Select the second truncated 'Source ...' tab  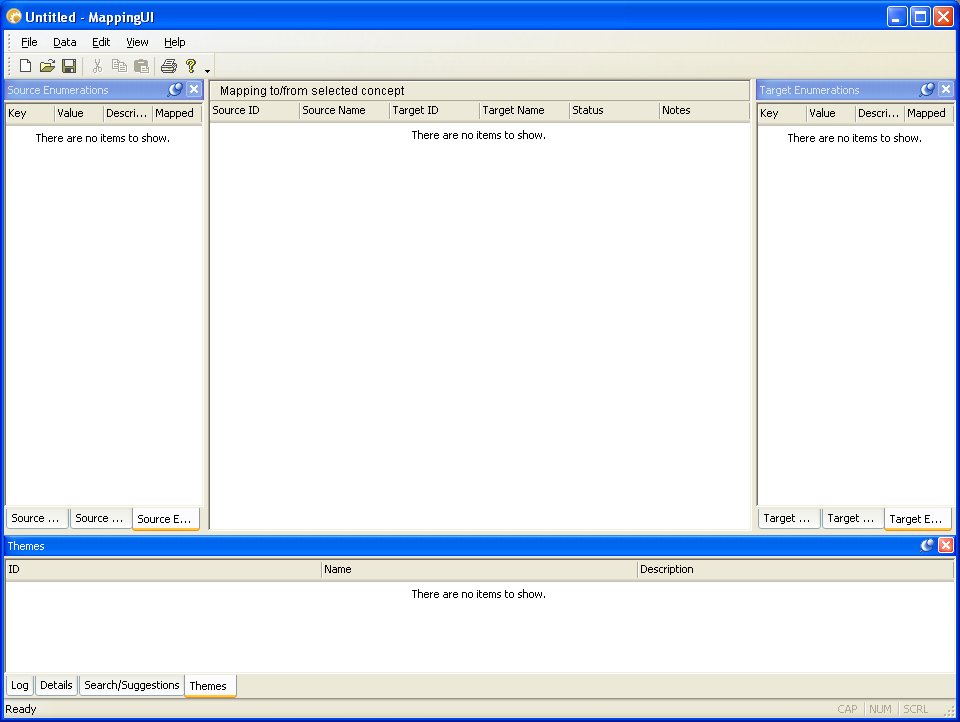point(99,518)
